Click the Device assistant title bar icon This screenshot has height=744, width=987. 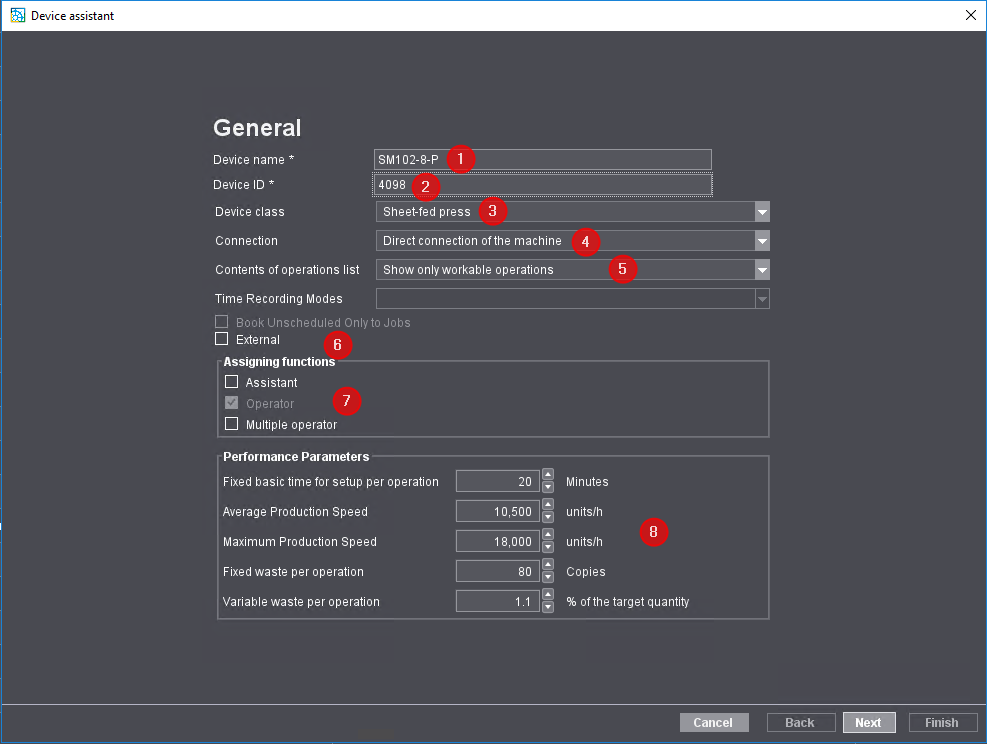[x=17, y=15]
